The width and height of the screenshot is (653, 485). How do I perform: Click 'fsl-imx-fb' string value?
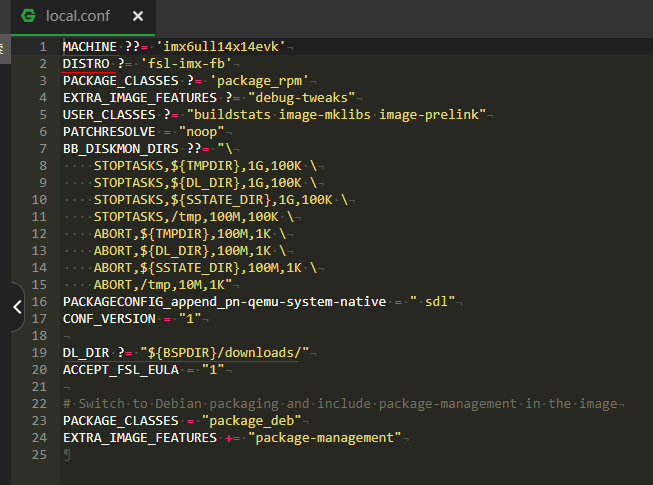point(186,64)
